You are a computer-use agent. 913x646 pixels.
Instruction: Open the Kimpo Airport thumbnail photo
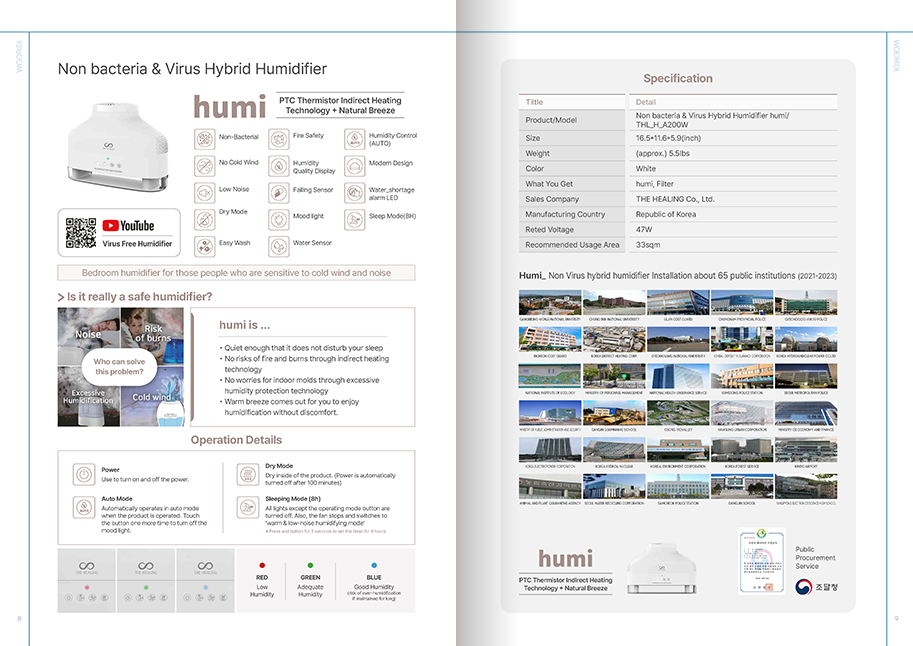point(805,450)
